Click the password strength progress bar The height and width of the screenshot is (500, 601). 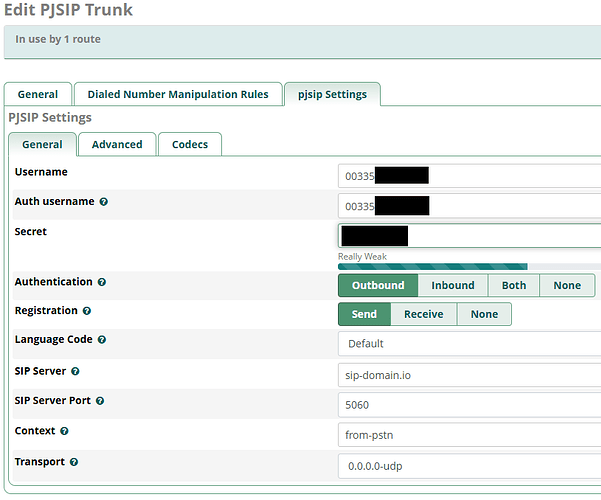coord(470,266)
